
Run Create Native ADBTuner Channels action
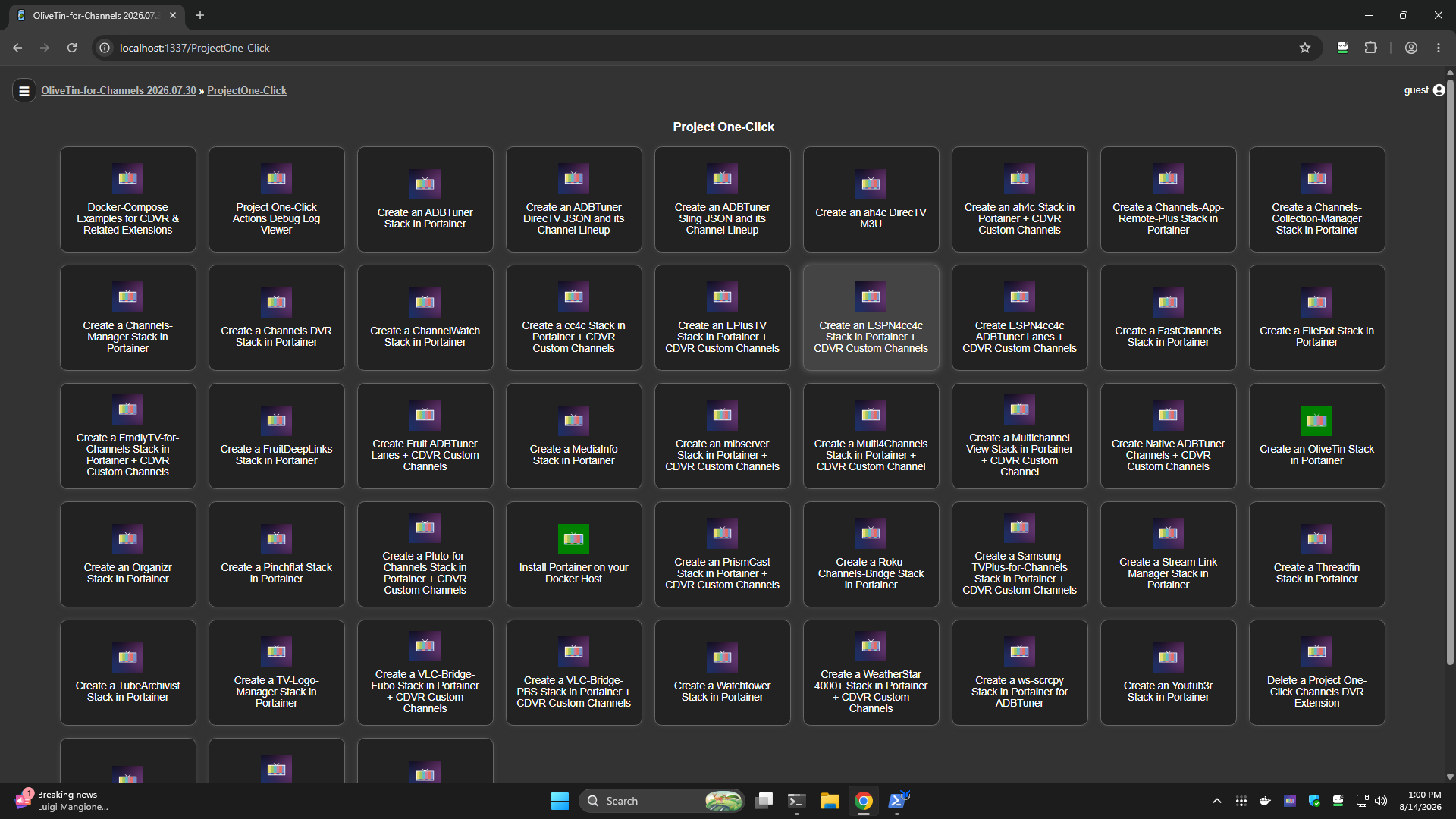click(x=1169, y=436)
